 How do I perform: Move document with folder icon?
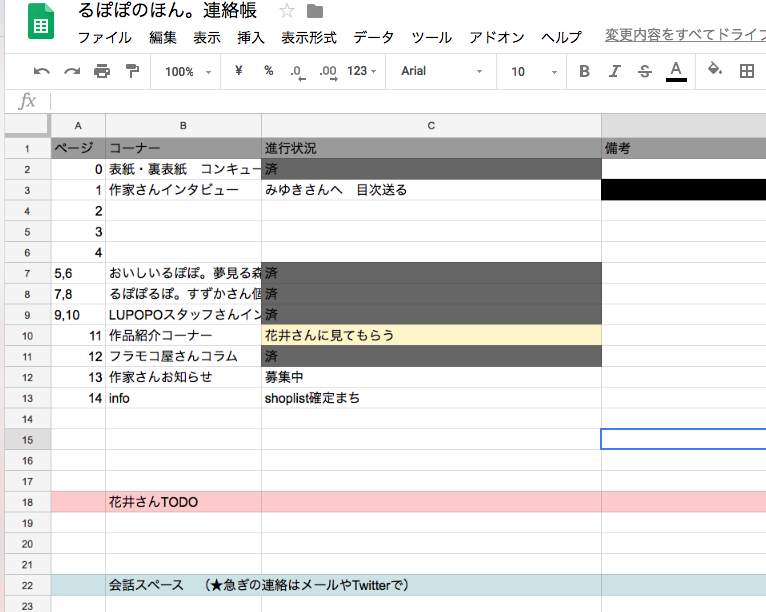click(x=315, y=11)
